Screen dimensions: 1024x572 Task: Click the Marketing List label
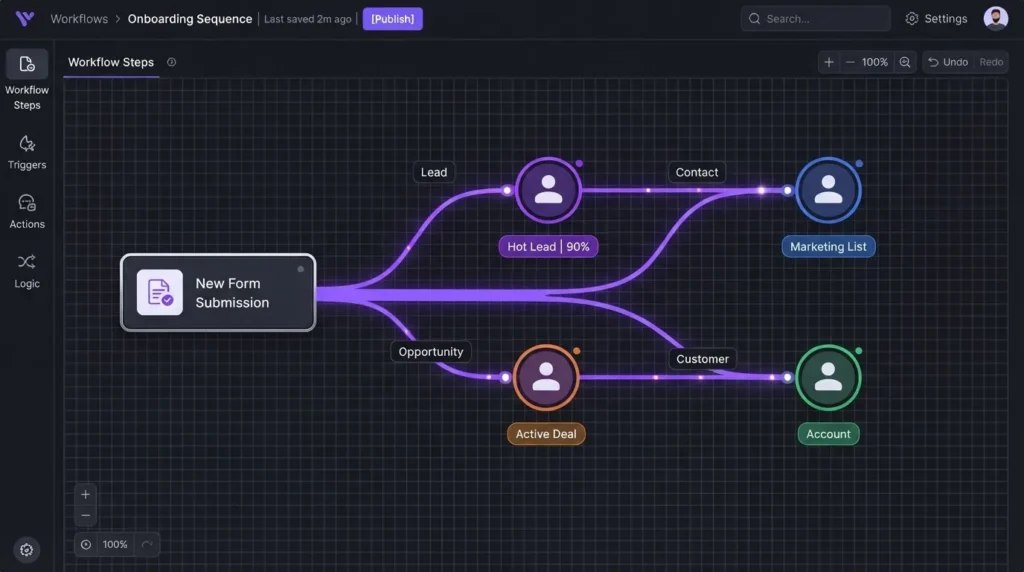828,247
